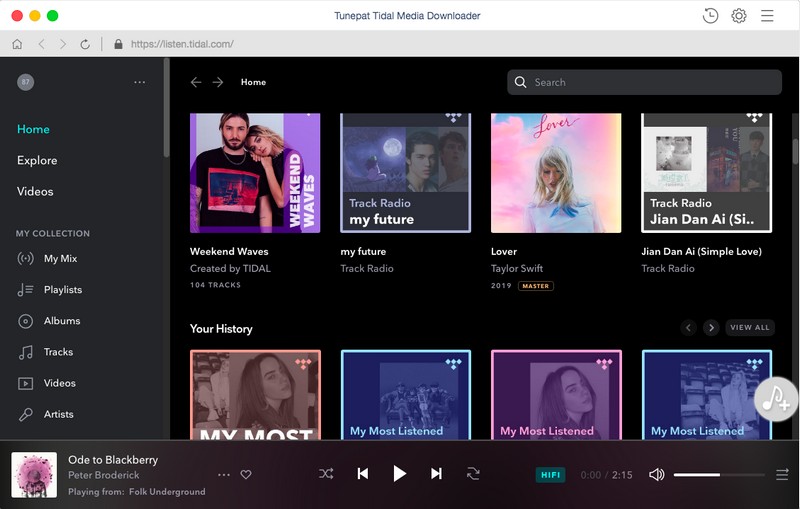Open the Folk Underground source link
This screenshot has height=509, width=800.
click(x=167, y=492)
